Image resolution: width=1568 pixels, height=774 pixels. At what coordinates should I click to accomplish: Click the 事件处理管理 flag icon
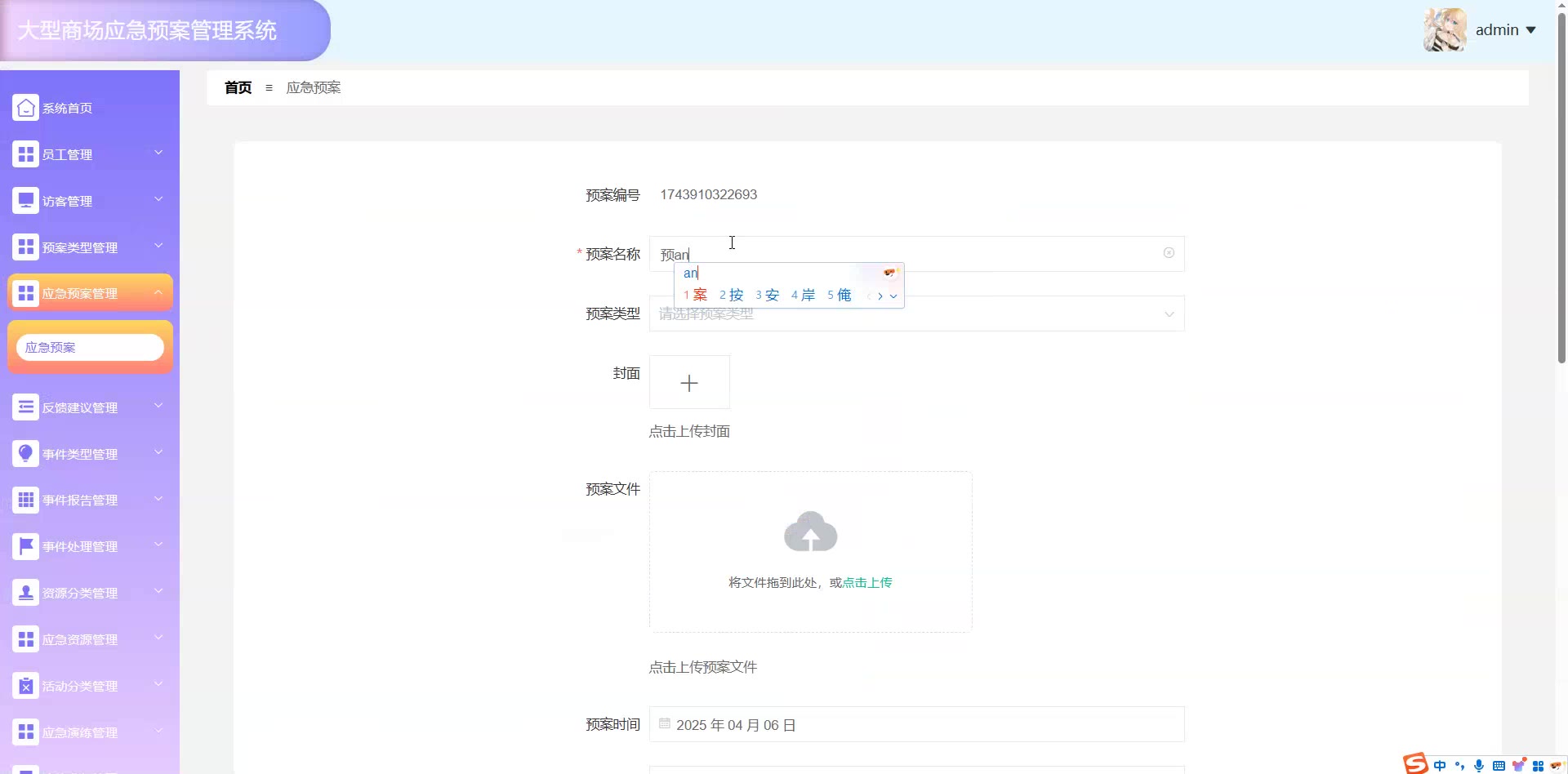(25, 546)
